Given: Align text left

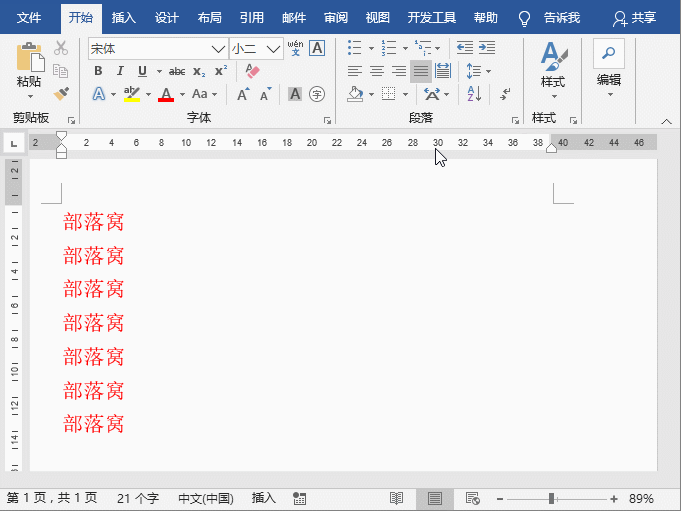Looking at the screenshot, I should (355, 71).
